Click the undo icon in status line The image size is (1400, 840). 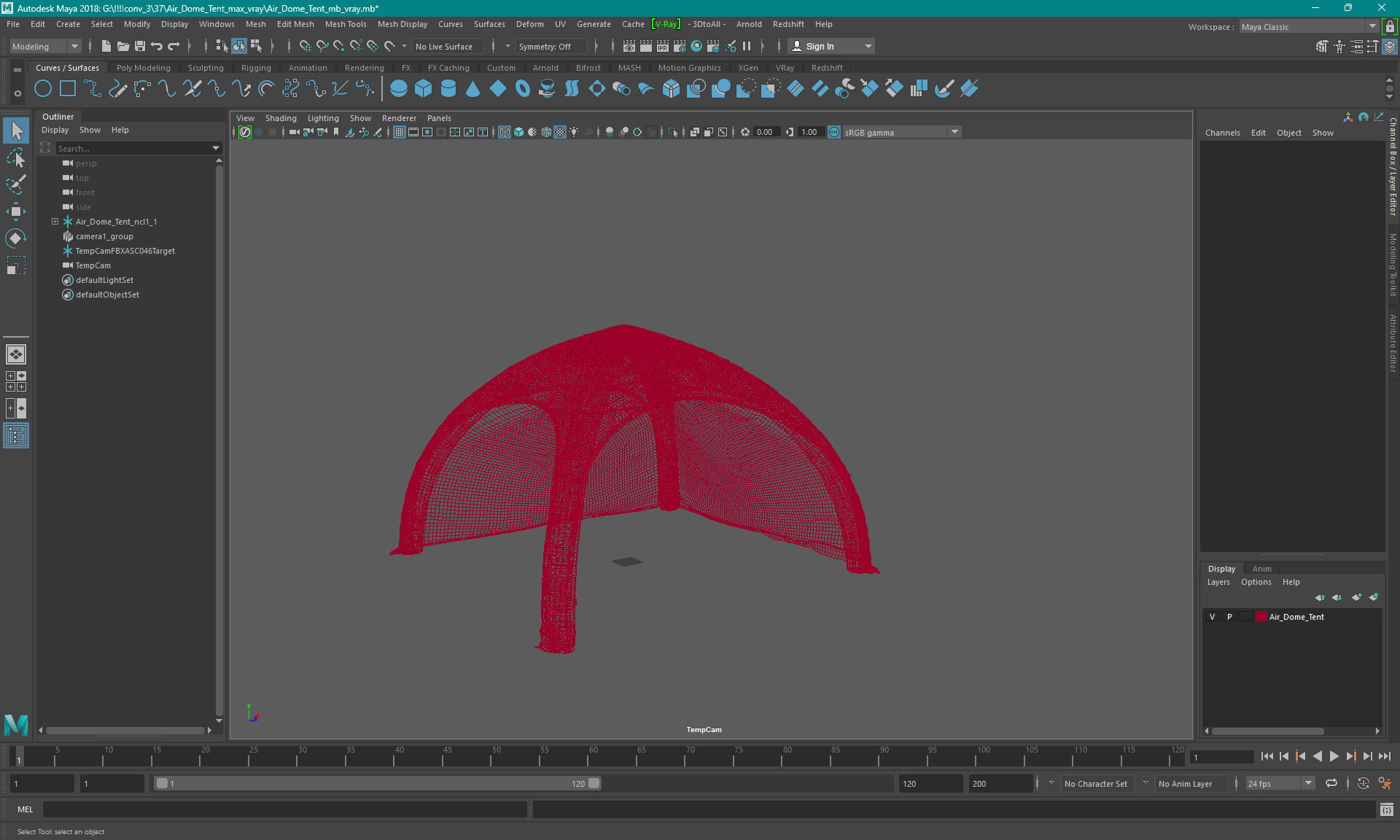click(x=157, y=46)
